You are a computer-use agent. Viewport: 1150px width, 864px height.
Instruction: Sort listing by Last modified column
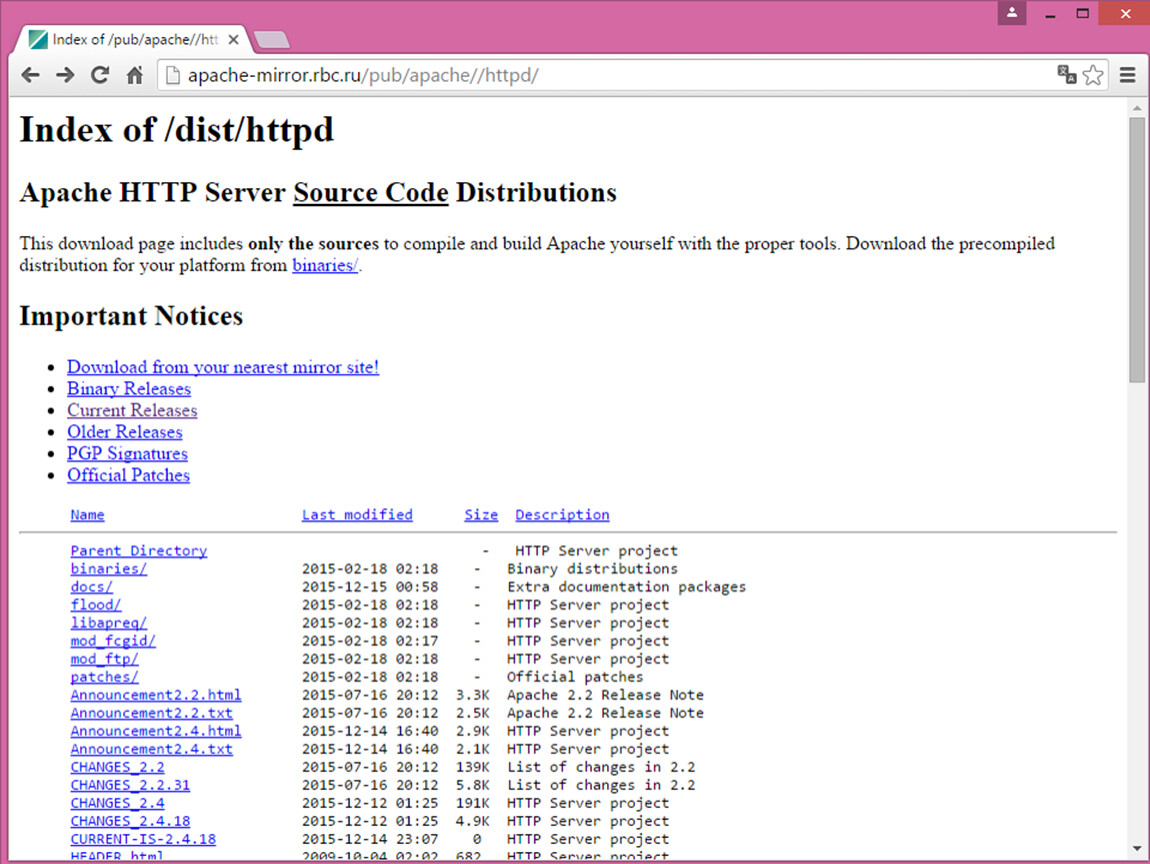pyautogui.click(x=357, y=514)
